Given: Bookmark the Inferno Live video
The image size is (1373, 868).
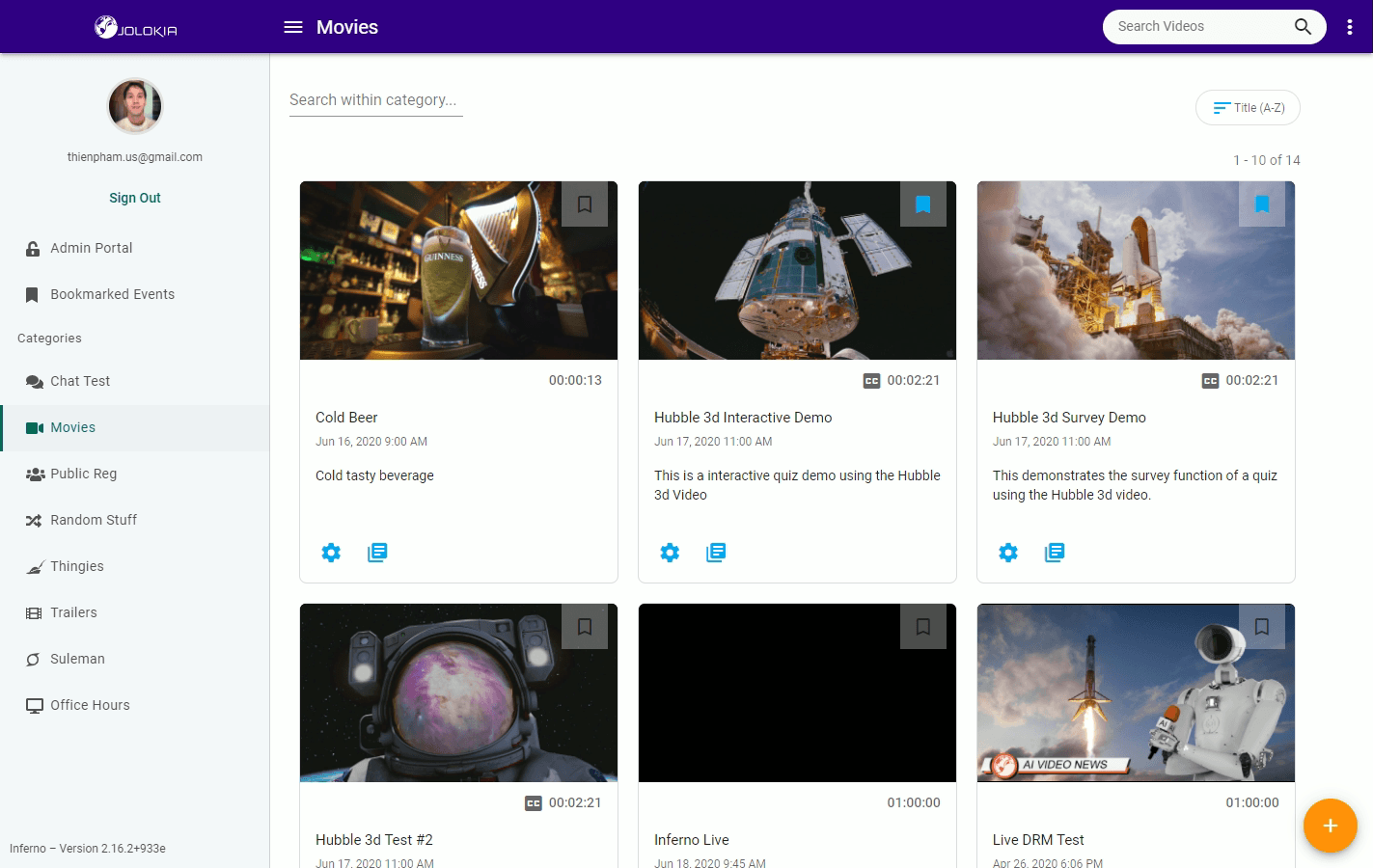Looking at the screenshot, I should (923, 627).
